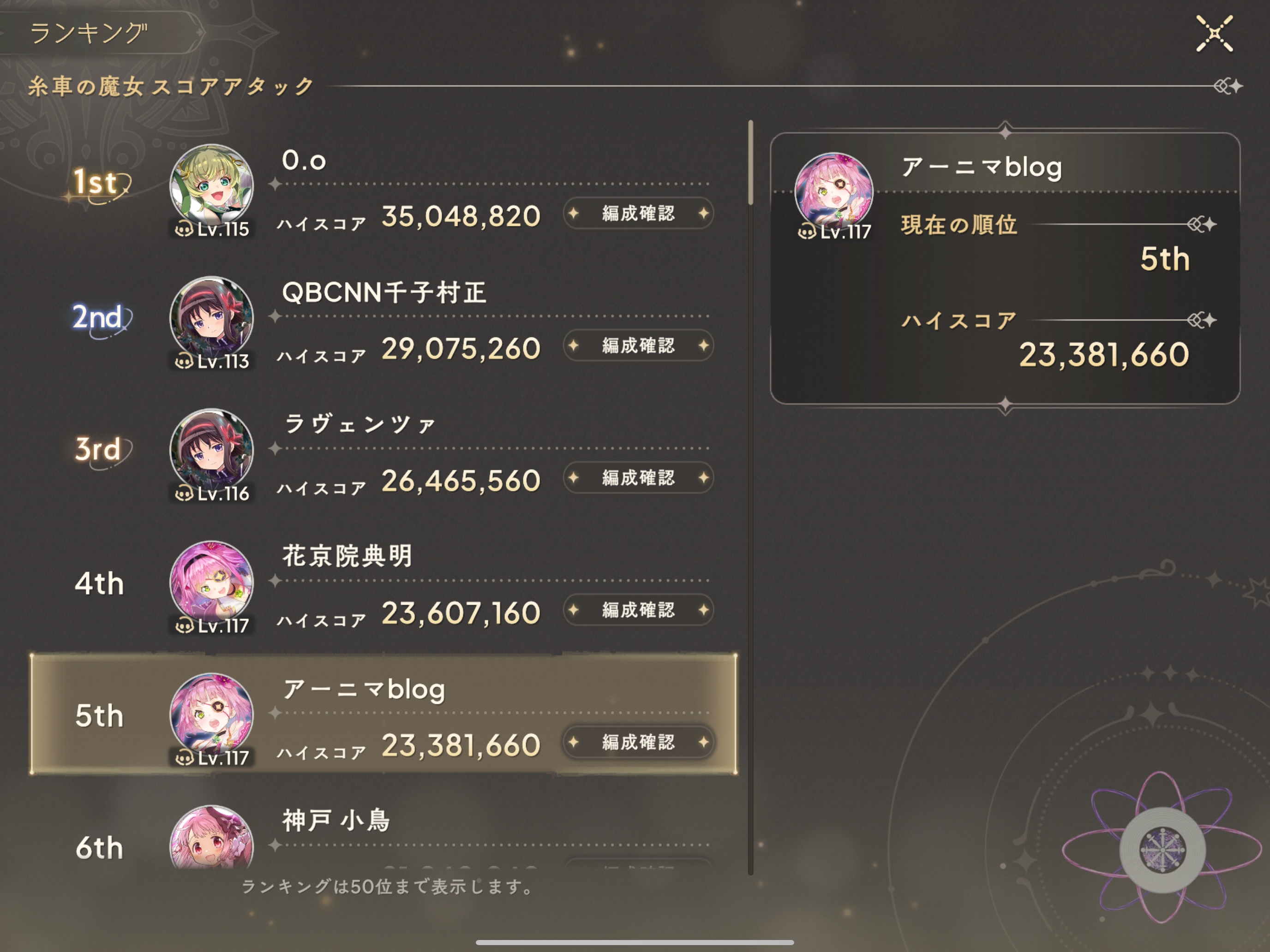This screenshot has height=952, width=1270.
Task: Tap the 1st place player avatar O.o
Action: 211,186
